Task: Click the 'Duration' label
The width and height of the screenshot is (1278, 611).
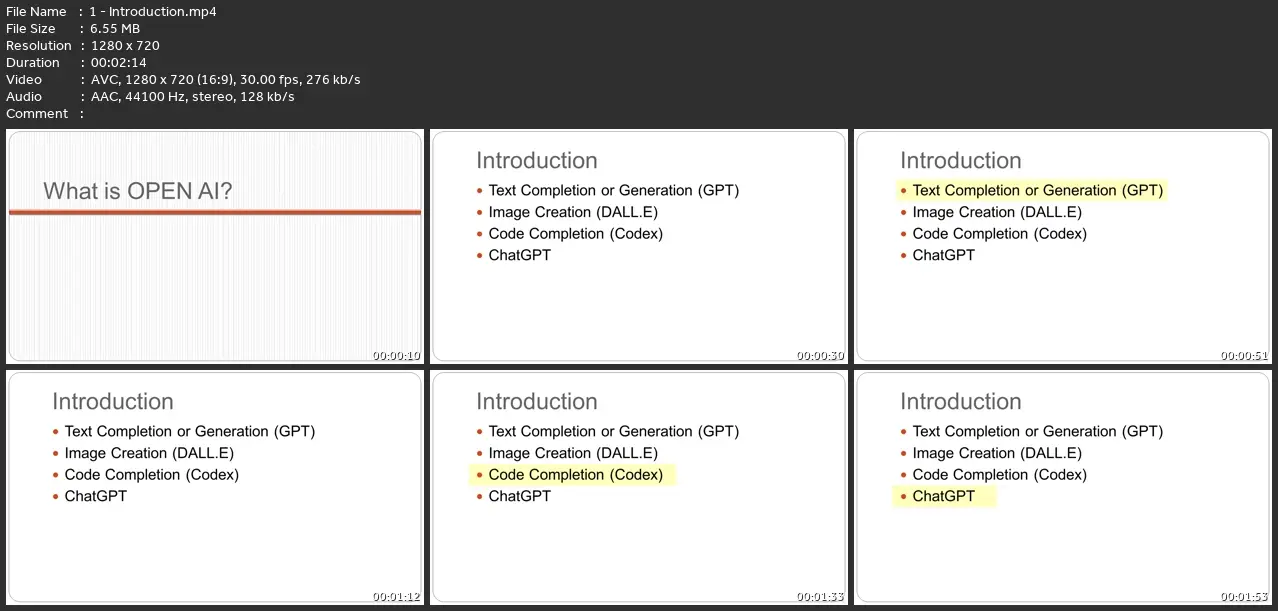Action: 34,63
